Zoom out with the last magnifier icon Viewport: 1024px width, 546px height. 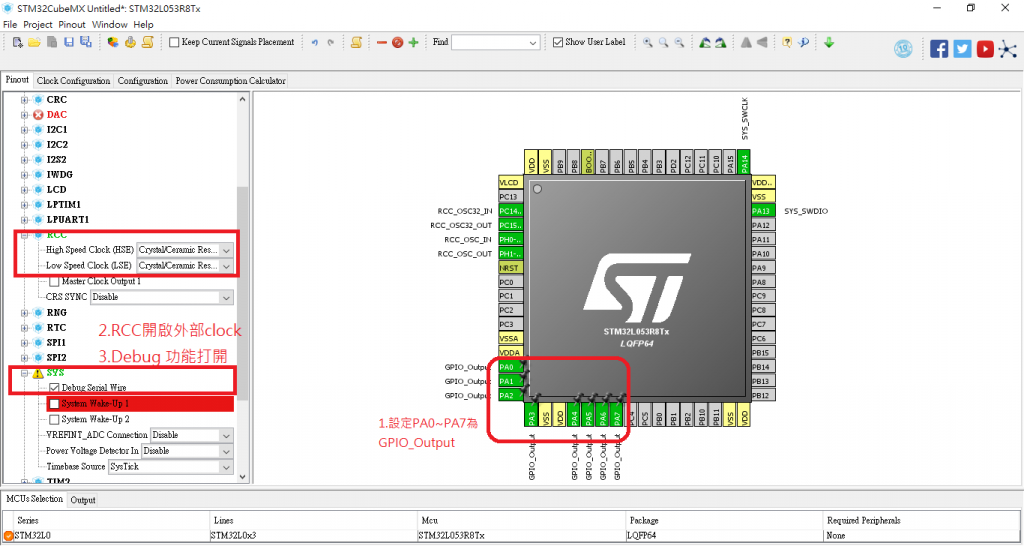click(679, 42)
